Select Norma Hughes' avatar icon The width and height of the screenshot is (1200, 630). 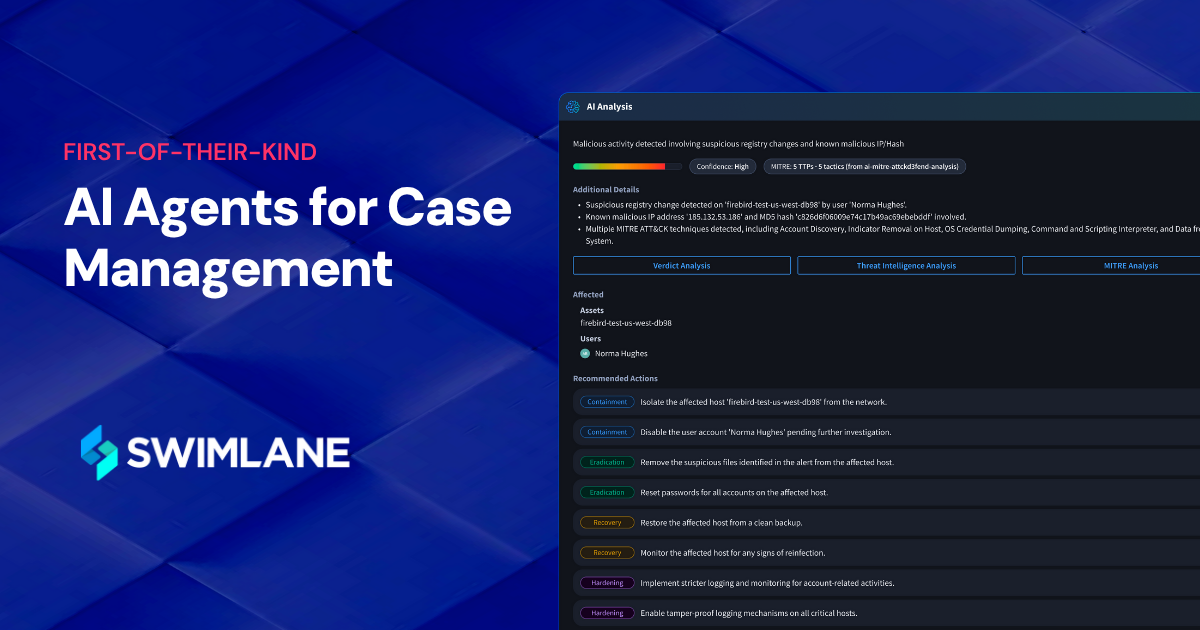[x=585, y=353]
